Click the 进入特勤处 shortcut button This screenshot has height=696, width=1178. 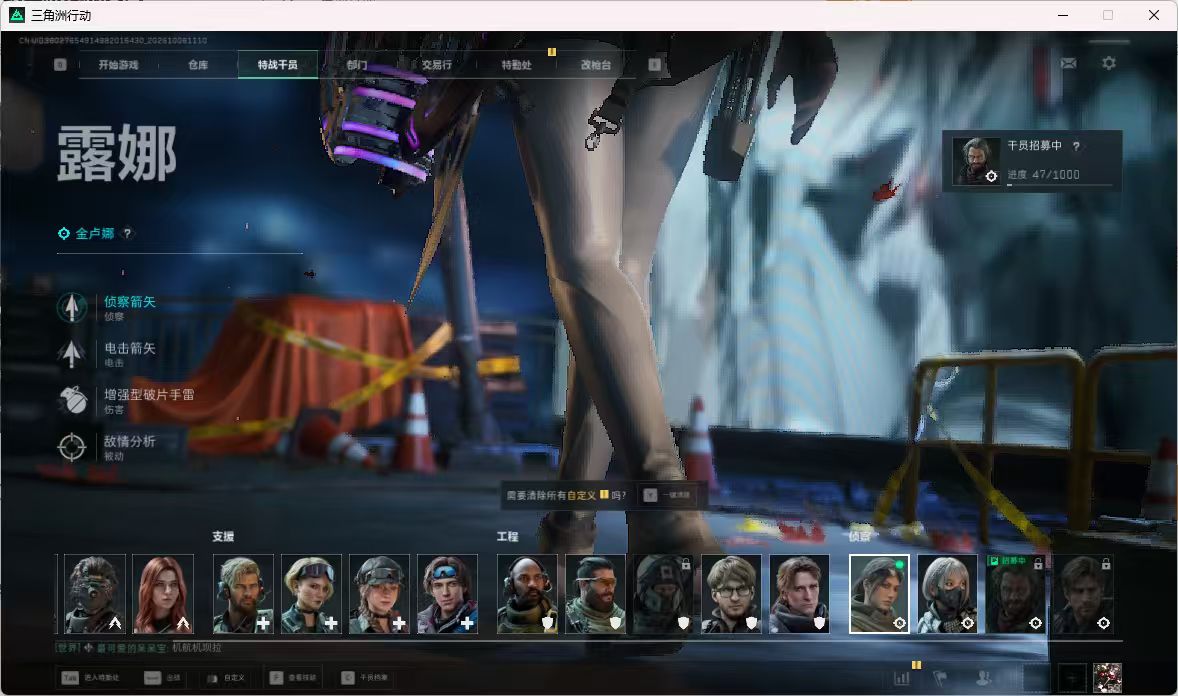pos(91,678)
